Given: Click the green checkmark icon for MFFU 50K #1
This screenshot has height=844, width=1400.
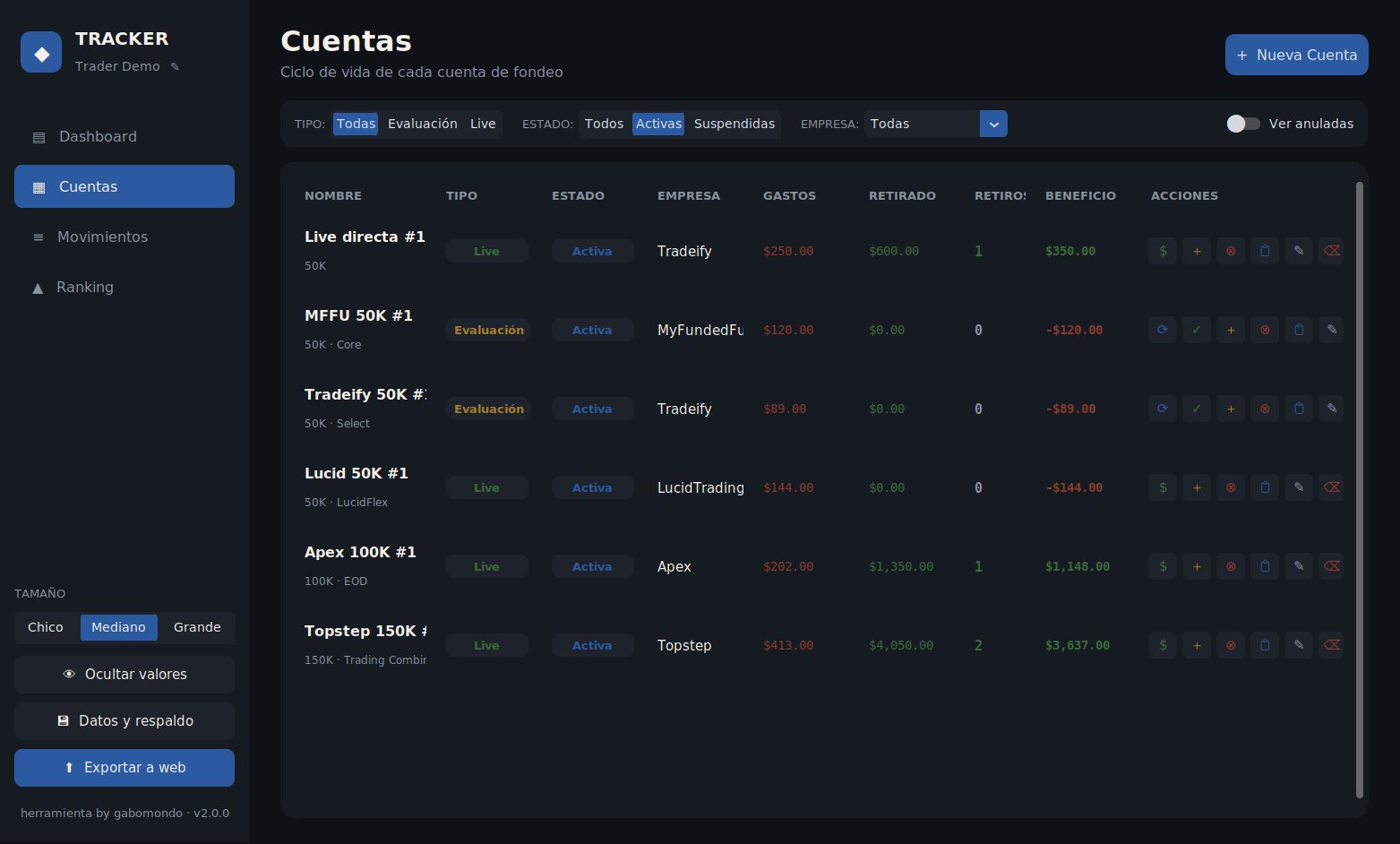Looking at the screenshot, I should point(1197,330).
